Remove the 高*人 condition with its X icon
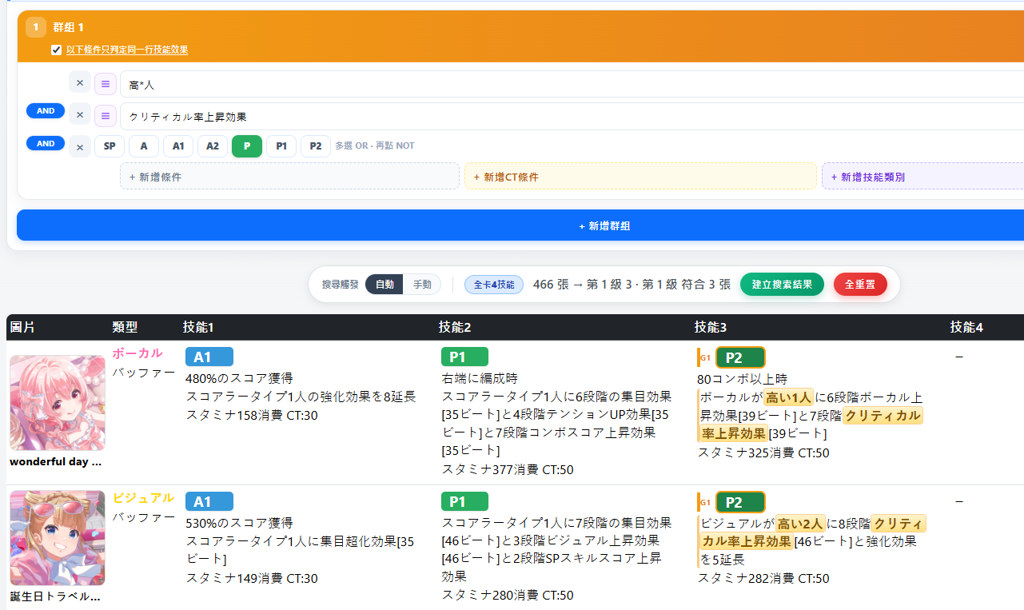The width and height of the screenshot is (1024, 610). tap(80, 83)
